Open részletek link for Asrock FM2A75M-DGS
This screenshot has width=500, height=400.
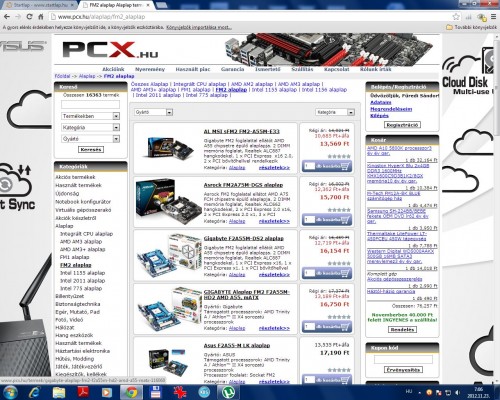[274, 221]
